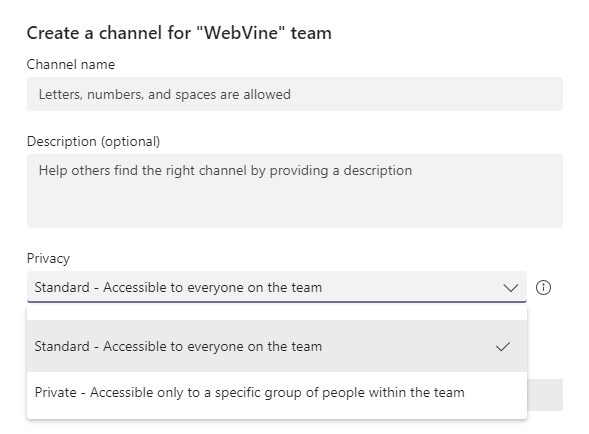The image size is (589, 434).
Task: Click the partially hidden gray button below dropdown
Action: coord(545,395)
